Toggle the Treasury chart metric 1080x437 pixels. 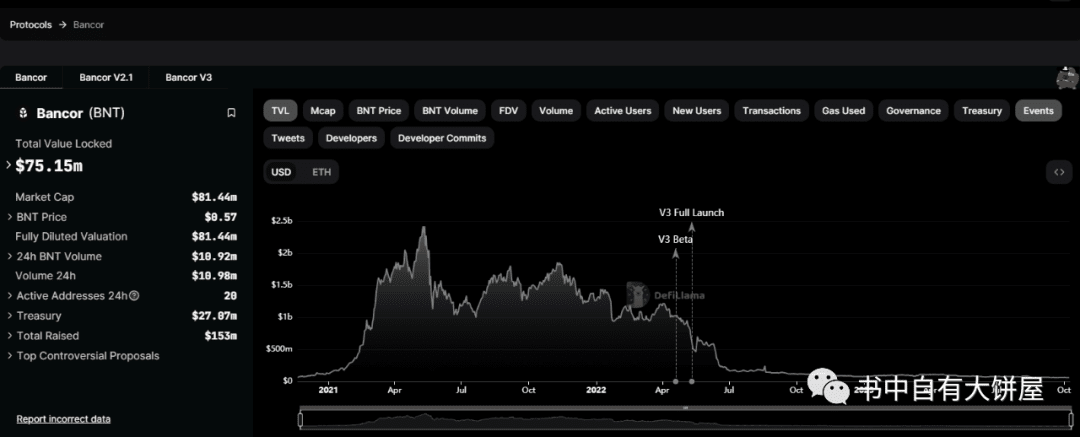click(x=982, y=110)
